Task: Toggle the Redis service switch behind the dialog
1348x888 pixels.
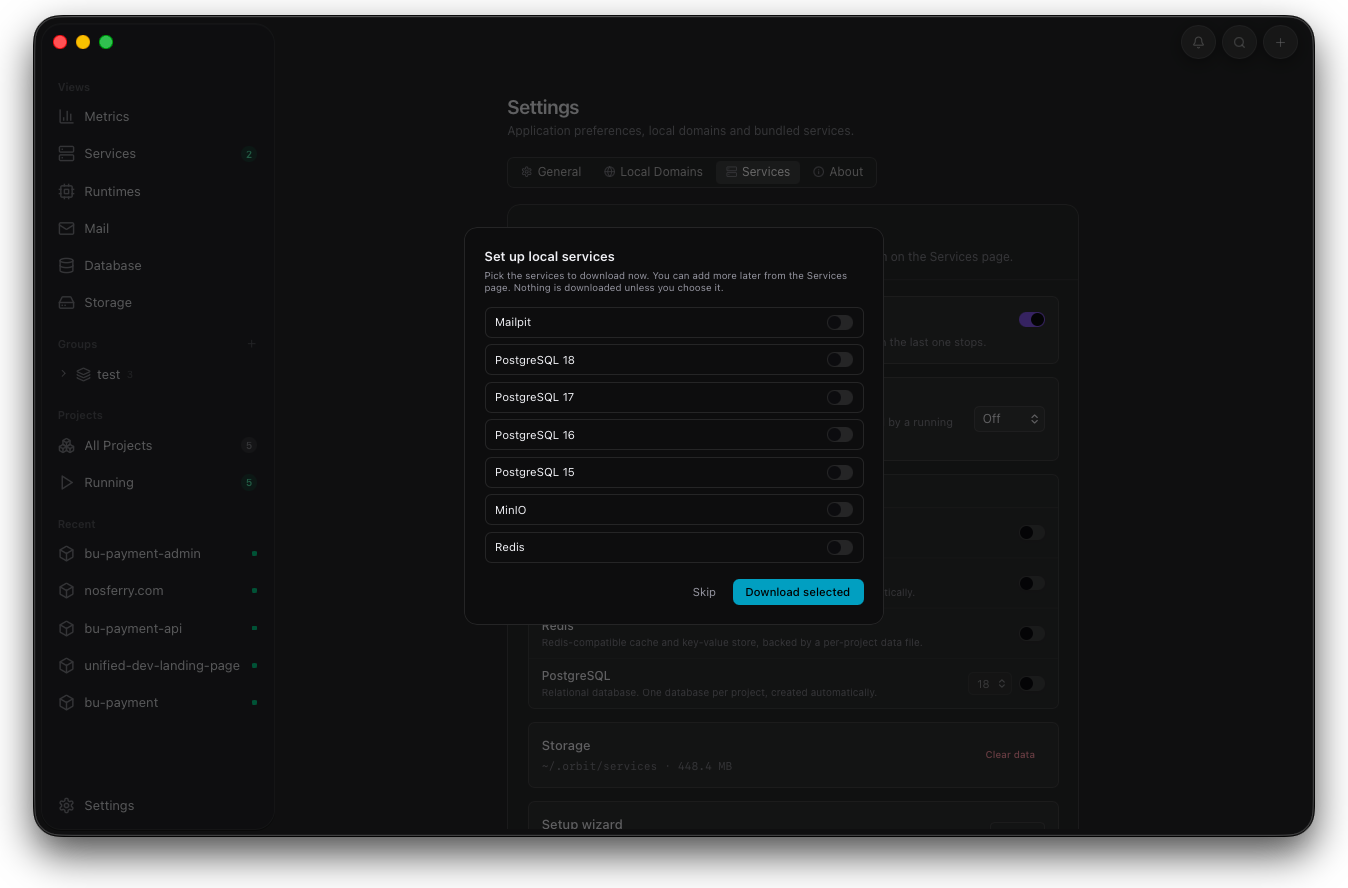Action: [1031, 633]
